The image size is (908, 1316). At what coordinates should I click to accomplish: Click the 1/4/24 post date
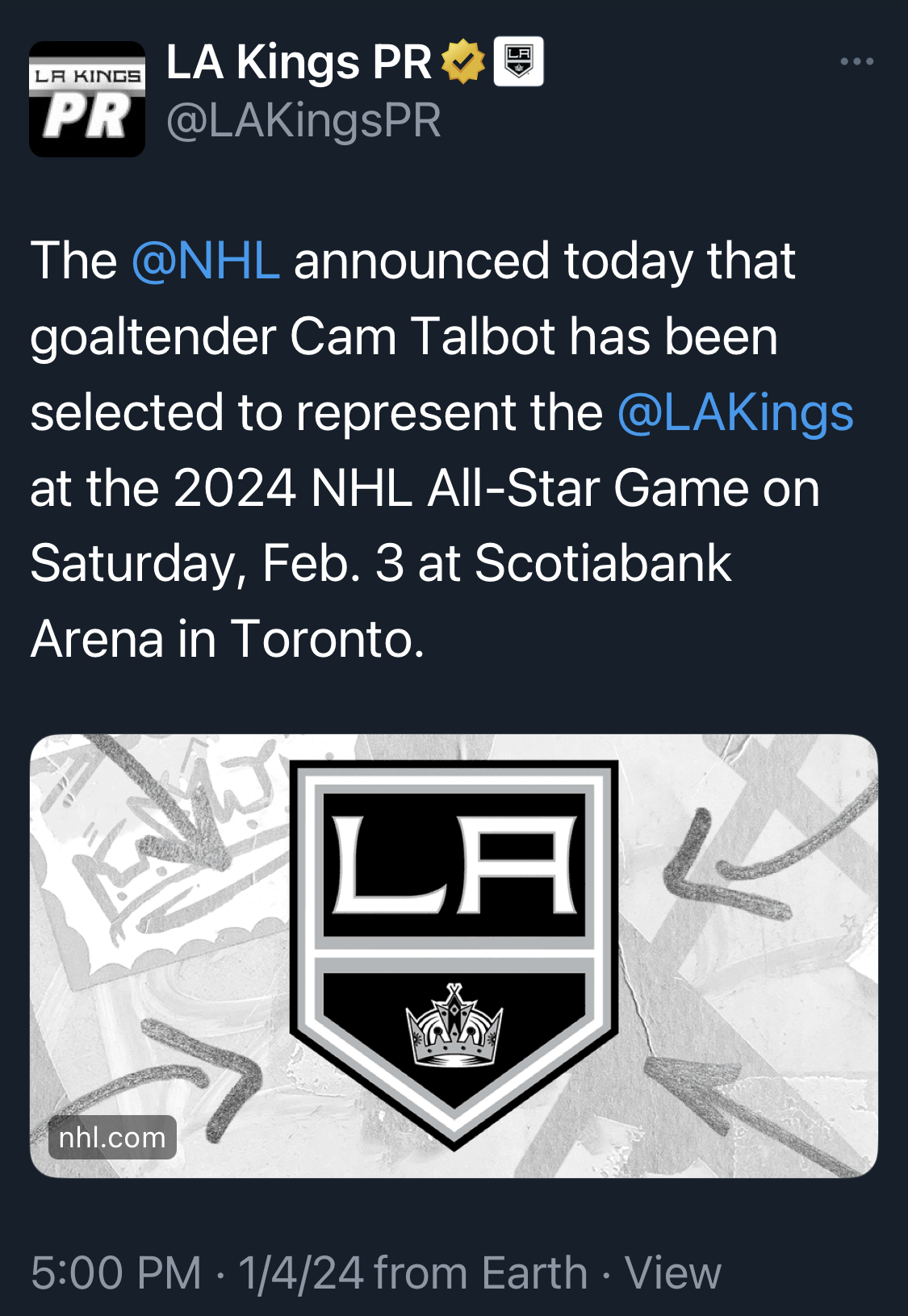(x=301, y=1273)
